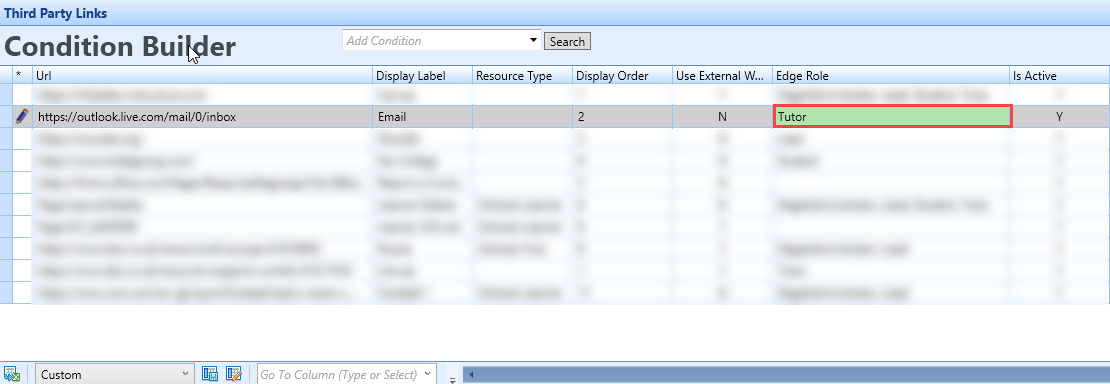
Task: Click the asterisk column header
Action: (x=22, y=76)
